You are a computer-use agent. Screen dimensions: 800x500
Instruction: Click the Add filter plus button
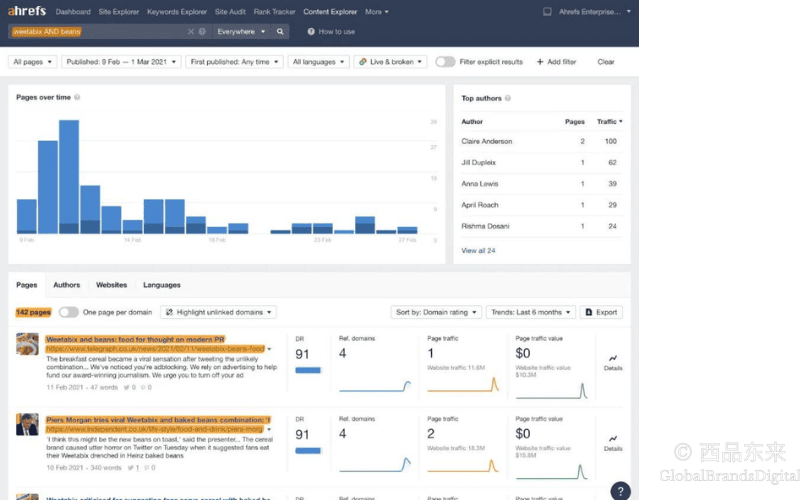(556, 62)
